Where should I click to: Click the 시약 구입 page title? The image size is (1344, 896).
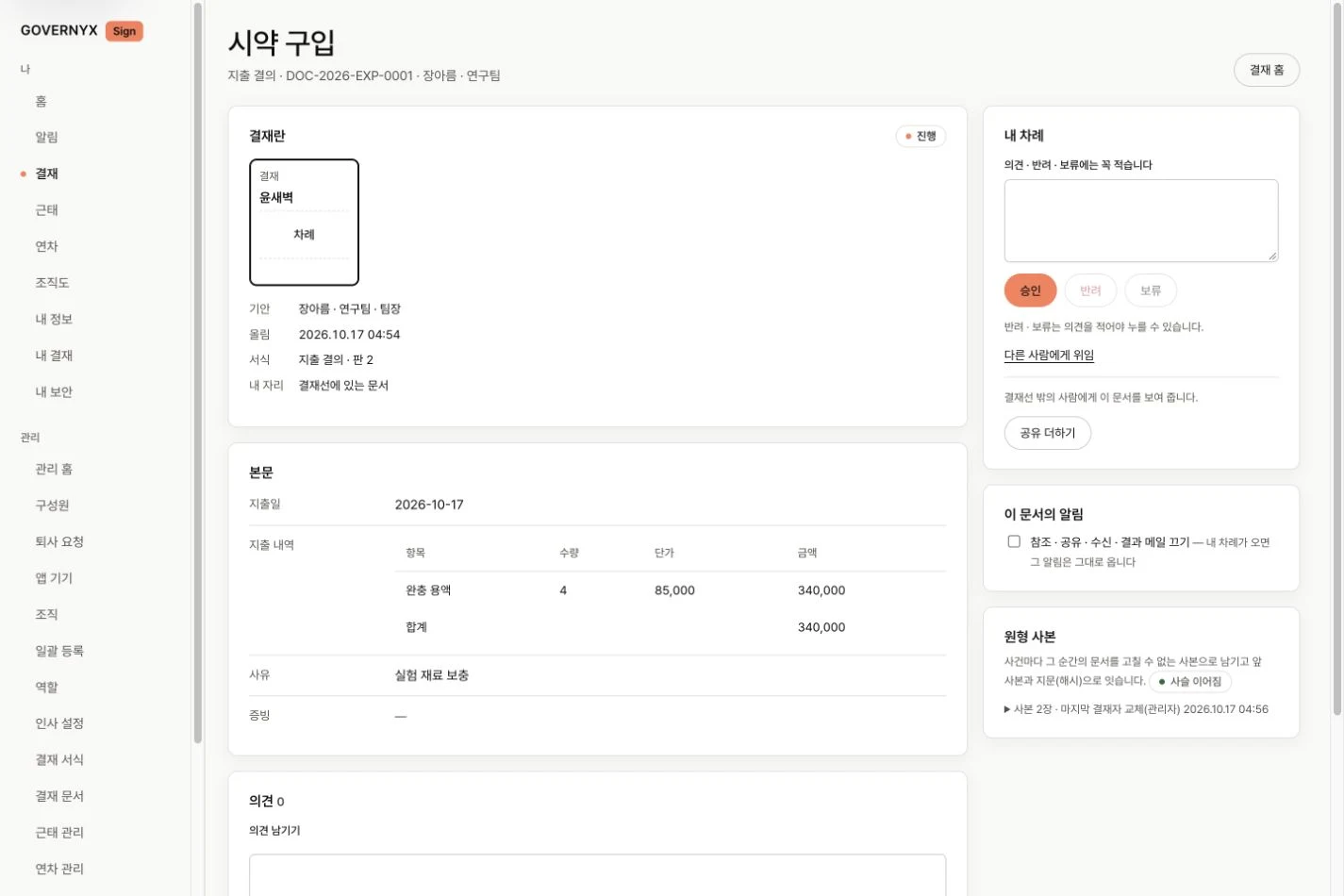click(281, 42)
